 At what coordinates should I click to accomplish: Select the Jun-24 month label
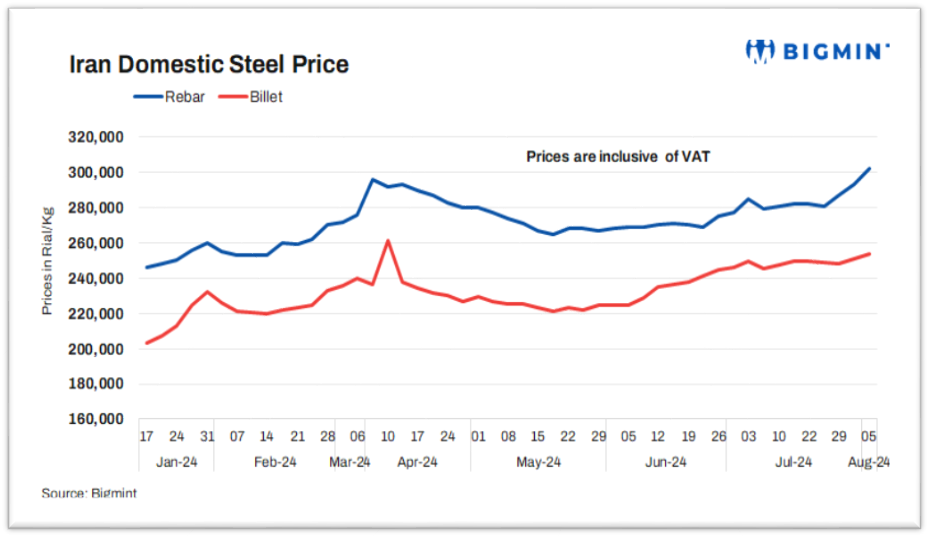[664, 461]
